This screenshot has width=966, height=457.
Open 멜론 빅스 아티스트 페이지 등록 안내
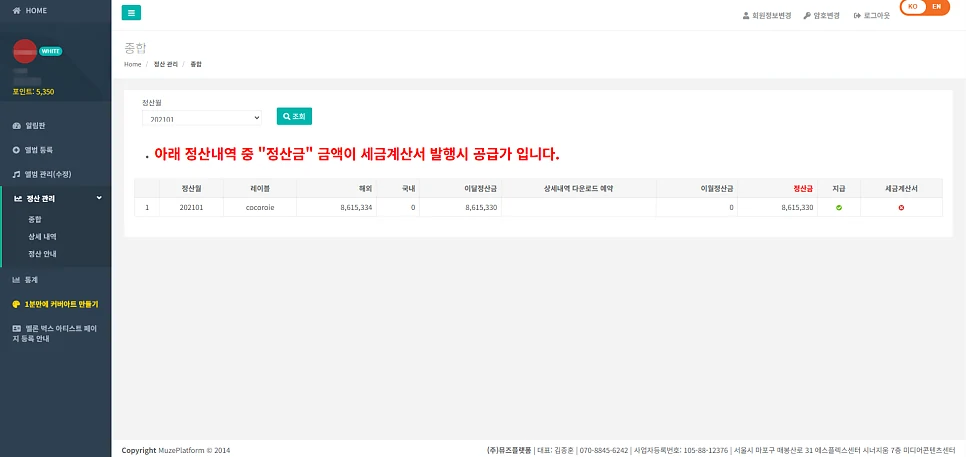pos(55,333)
